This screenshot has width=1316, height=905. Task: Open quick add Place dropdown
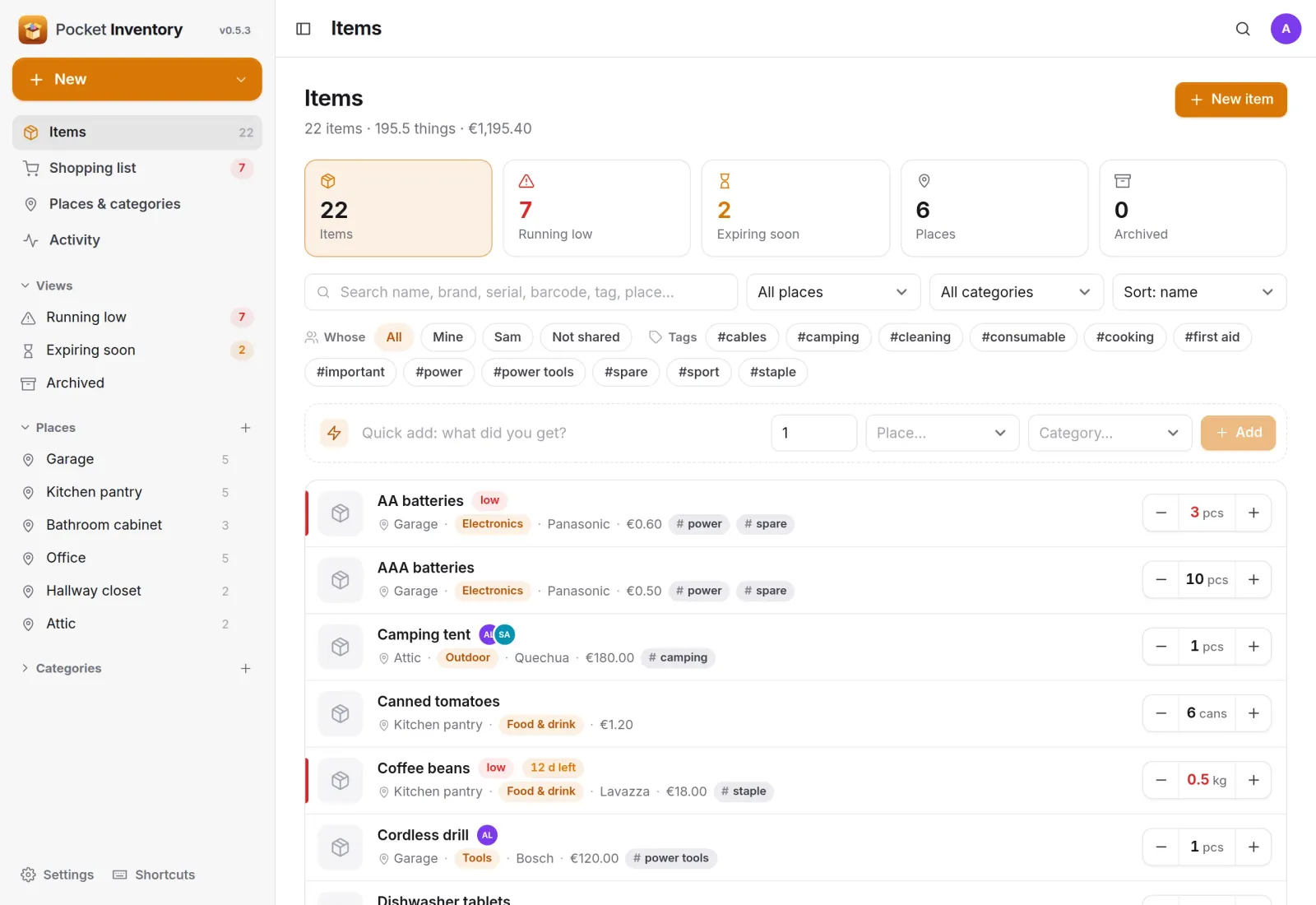942,433
